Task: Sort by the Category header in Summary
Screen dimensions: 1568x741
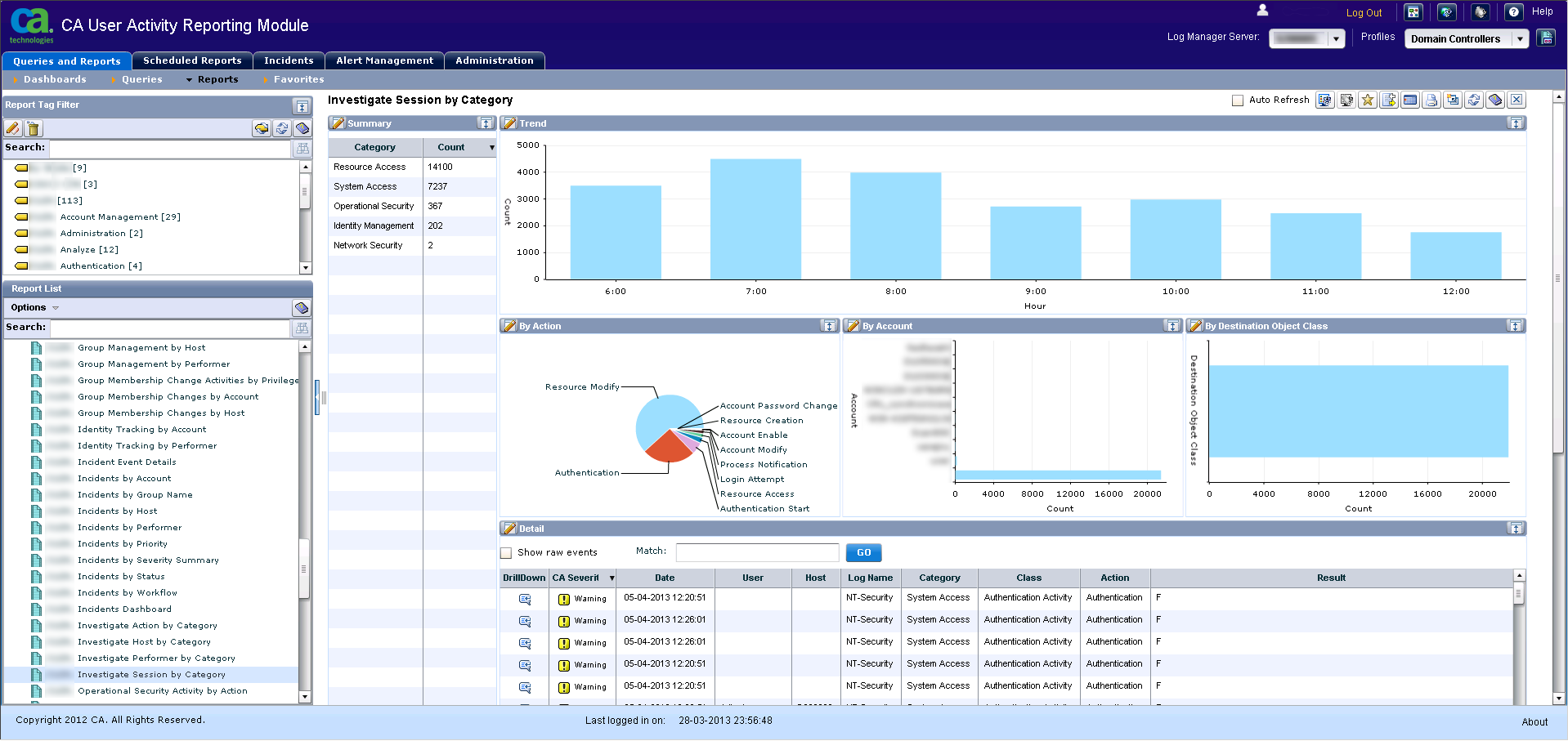Action: click(x=375, y=148)
